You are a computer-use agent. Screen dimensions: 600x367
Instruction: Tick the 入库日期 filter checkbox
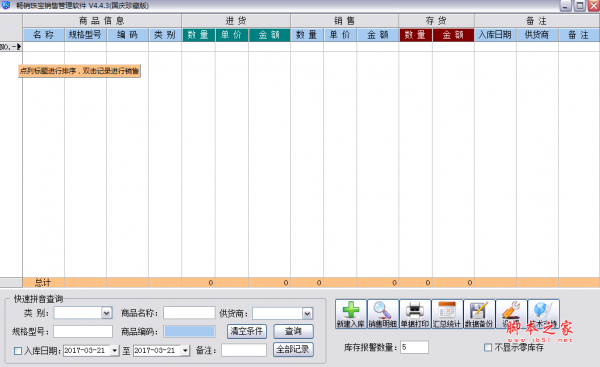click(18, 351)
